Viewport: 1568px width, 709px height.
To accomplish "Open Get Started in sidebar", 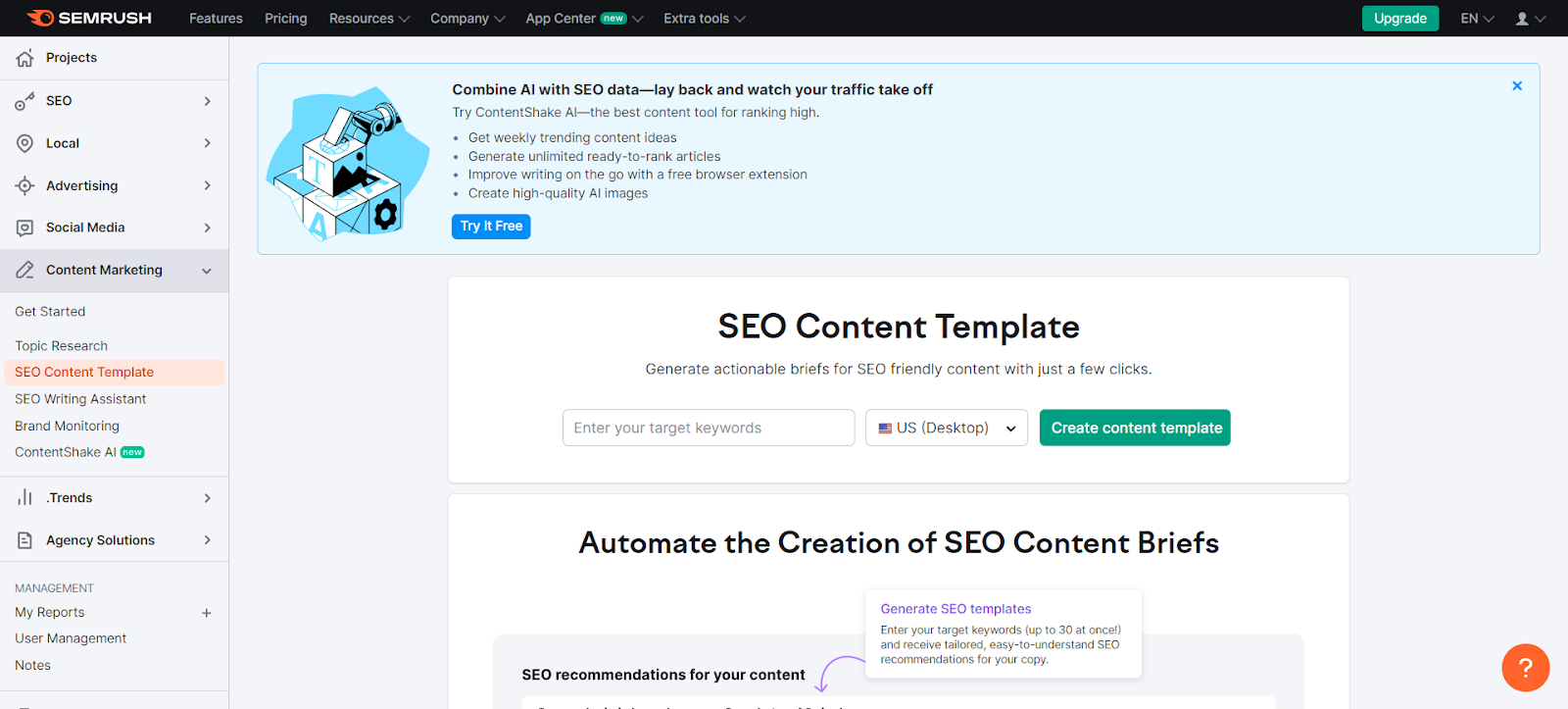I will (x=50, y=312).
